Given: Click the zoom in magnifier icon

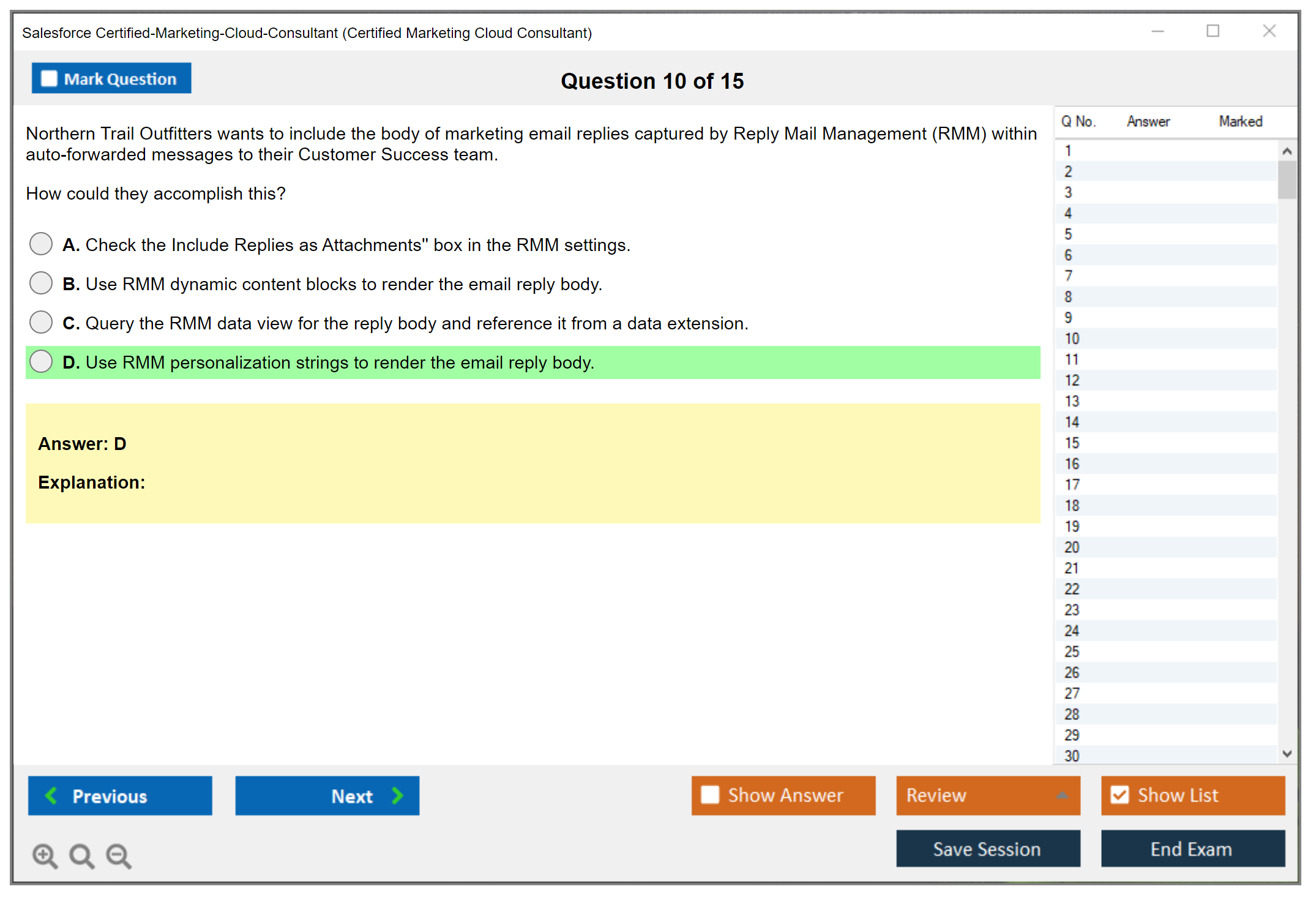Looking at the screenshot, I should click(45, 855).
